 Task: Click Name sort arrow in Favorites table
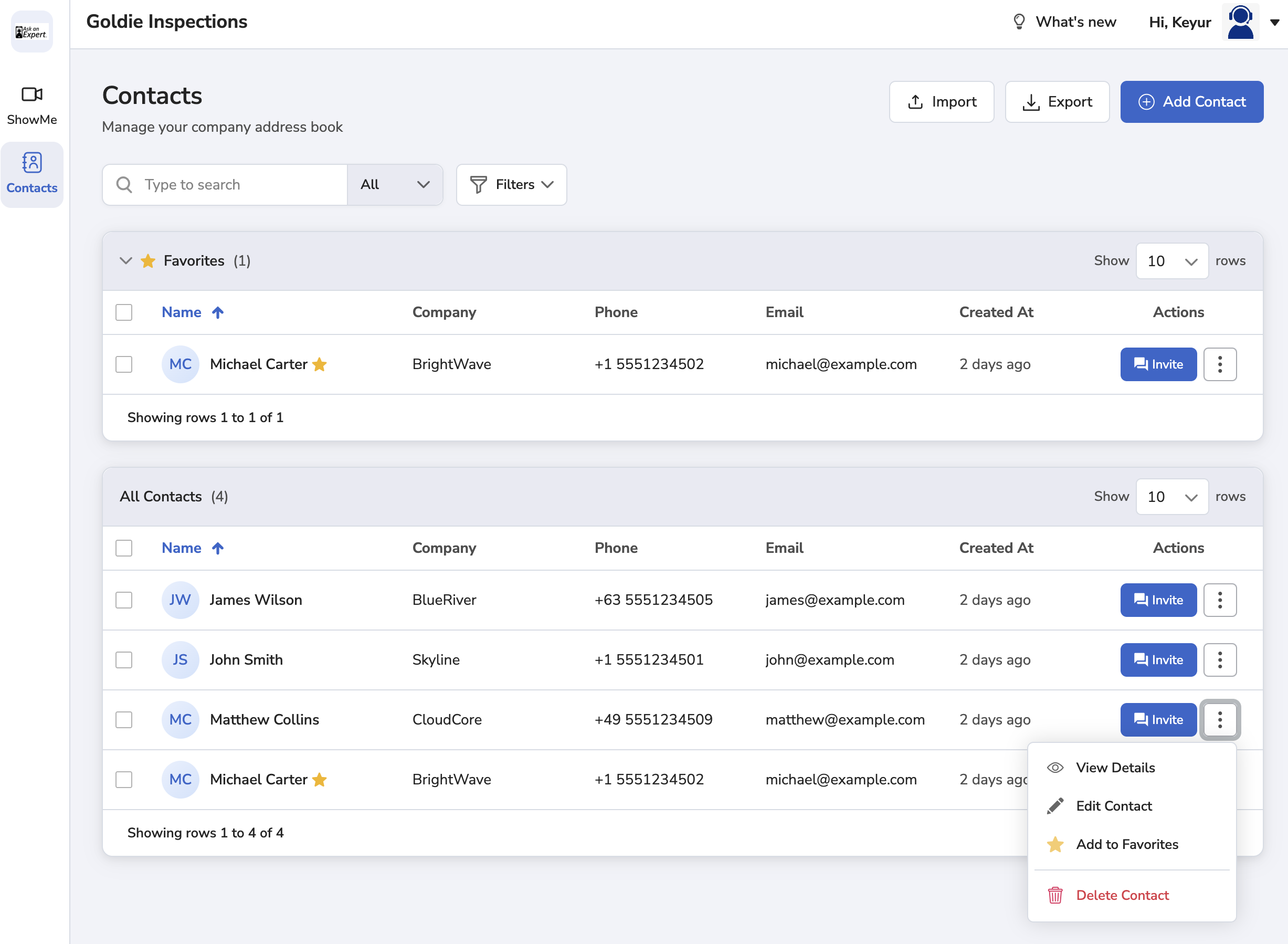218,312
